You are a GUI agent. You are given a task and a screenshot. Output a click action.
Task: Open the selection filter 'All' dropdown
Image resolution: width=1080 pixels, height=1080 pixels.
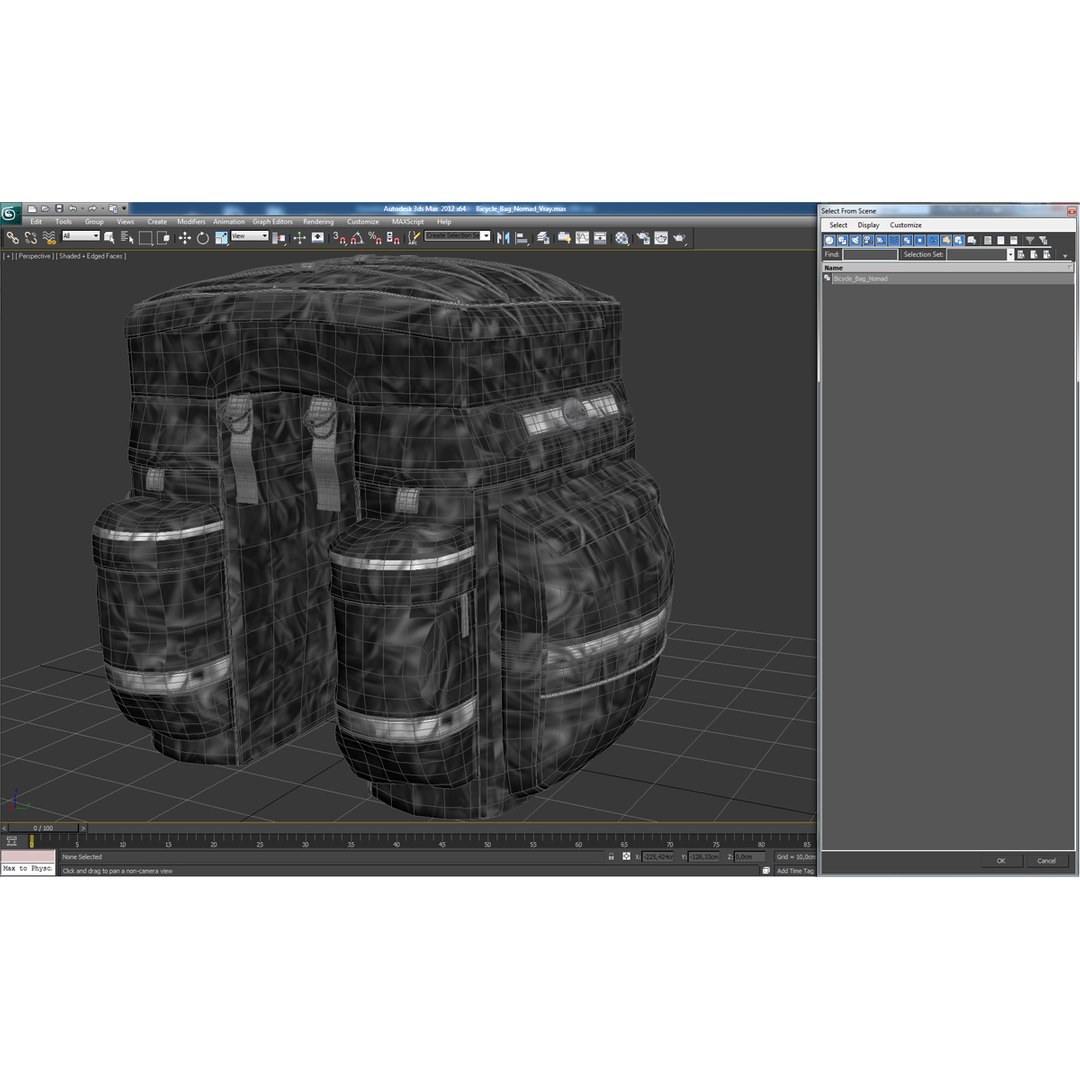click(x=81, y=236)
